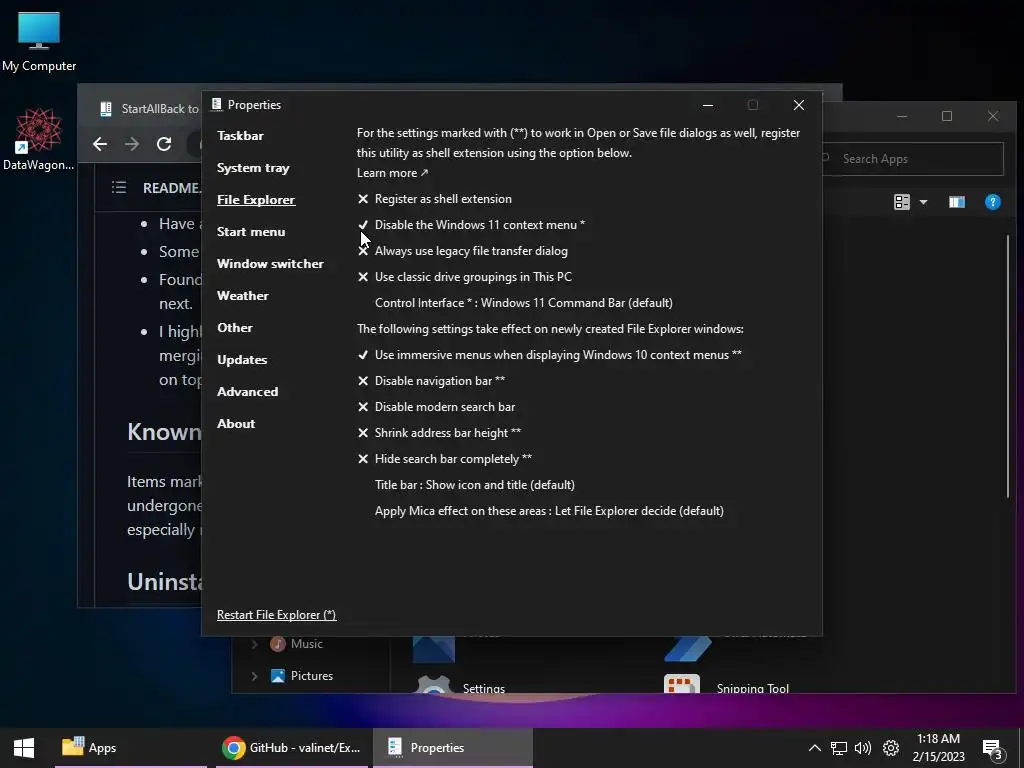Screen dimensions: 1024x768
Task: Click Restart File Explorer link
Action: 277,615
